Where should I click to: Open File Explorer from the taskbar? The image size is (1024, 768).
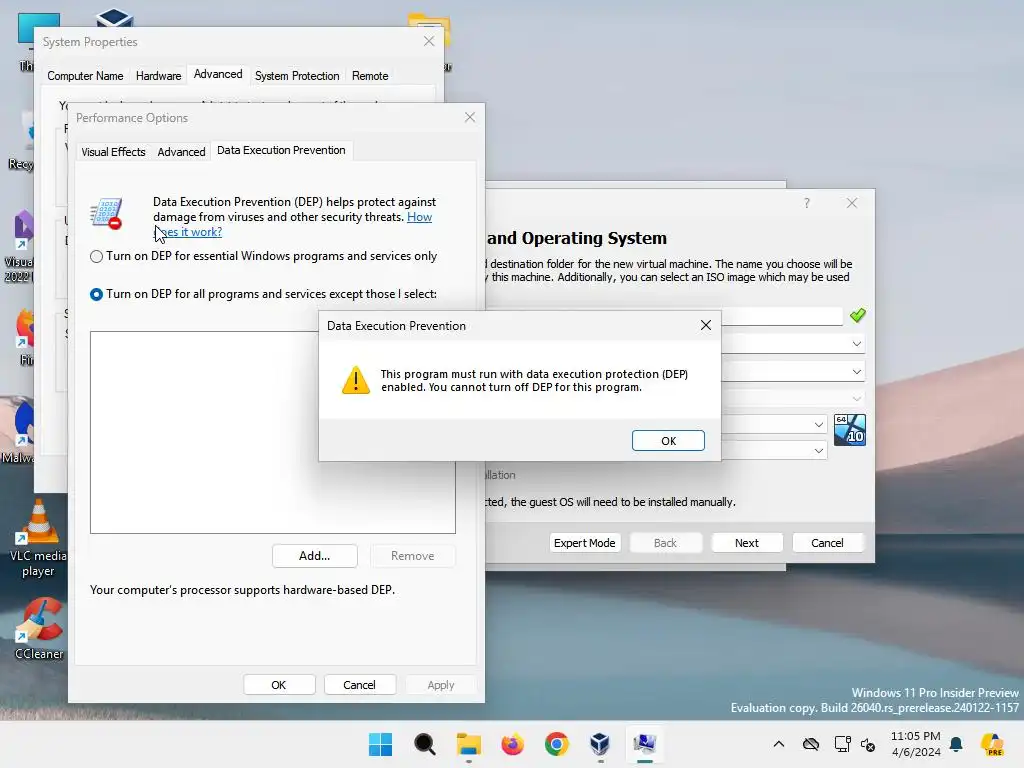click(468, 744)
